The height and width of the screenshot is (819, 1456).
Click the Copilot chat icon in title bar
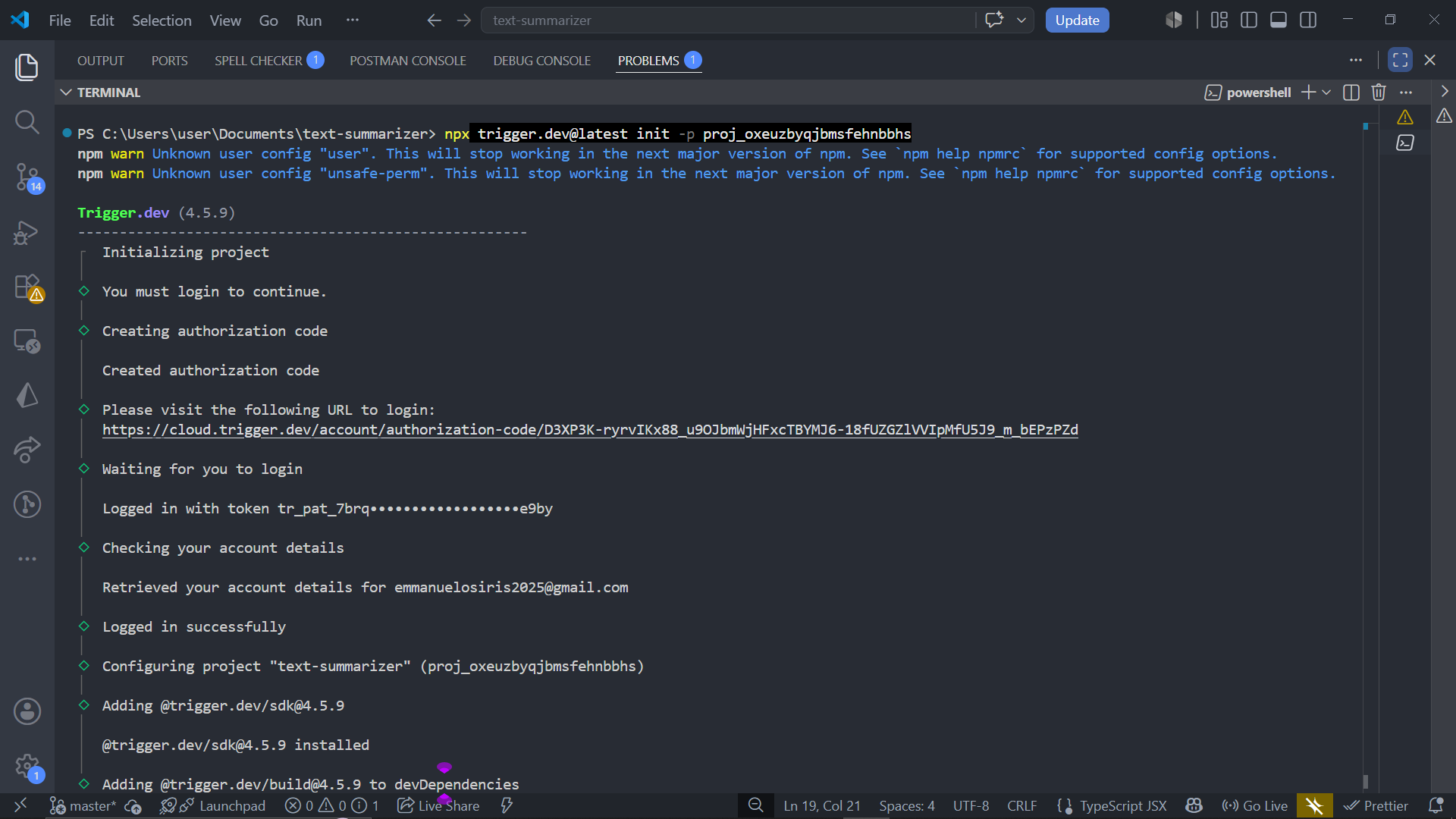coord(994,20)
